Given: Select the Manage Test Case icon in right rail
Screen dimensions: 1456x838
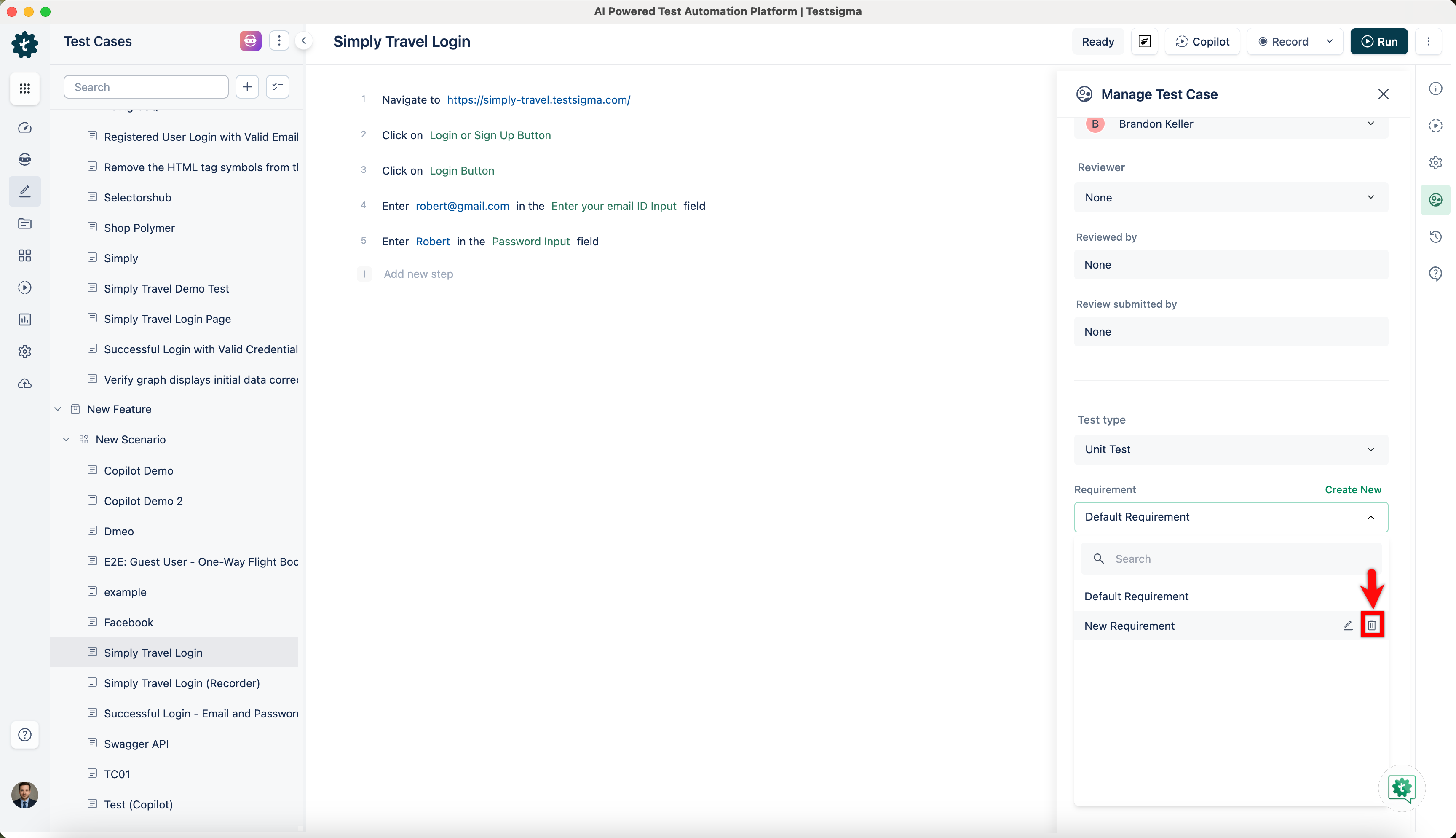Looking at the screenshot, I should click(x=1436, y=200).
